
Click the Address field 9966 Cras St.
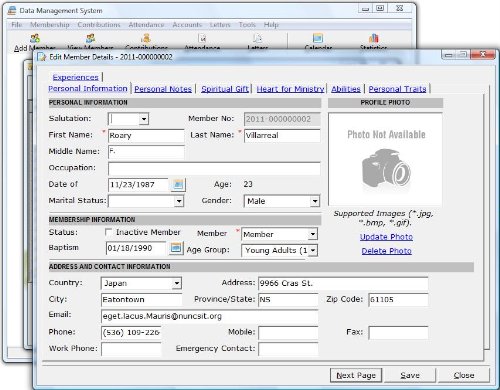click(x=343, y=284)
